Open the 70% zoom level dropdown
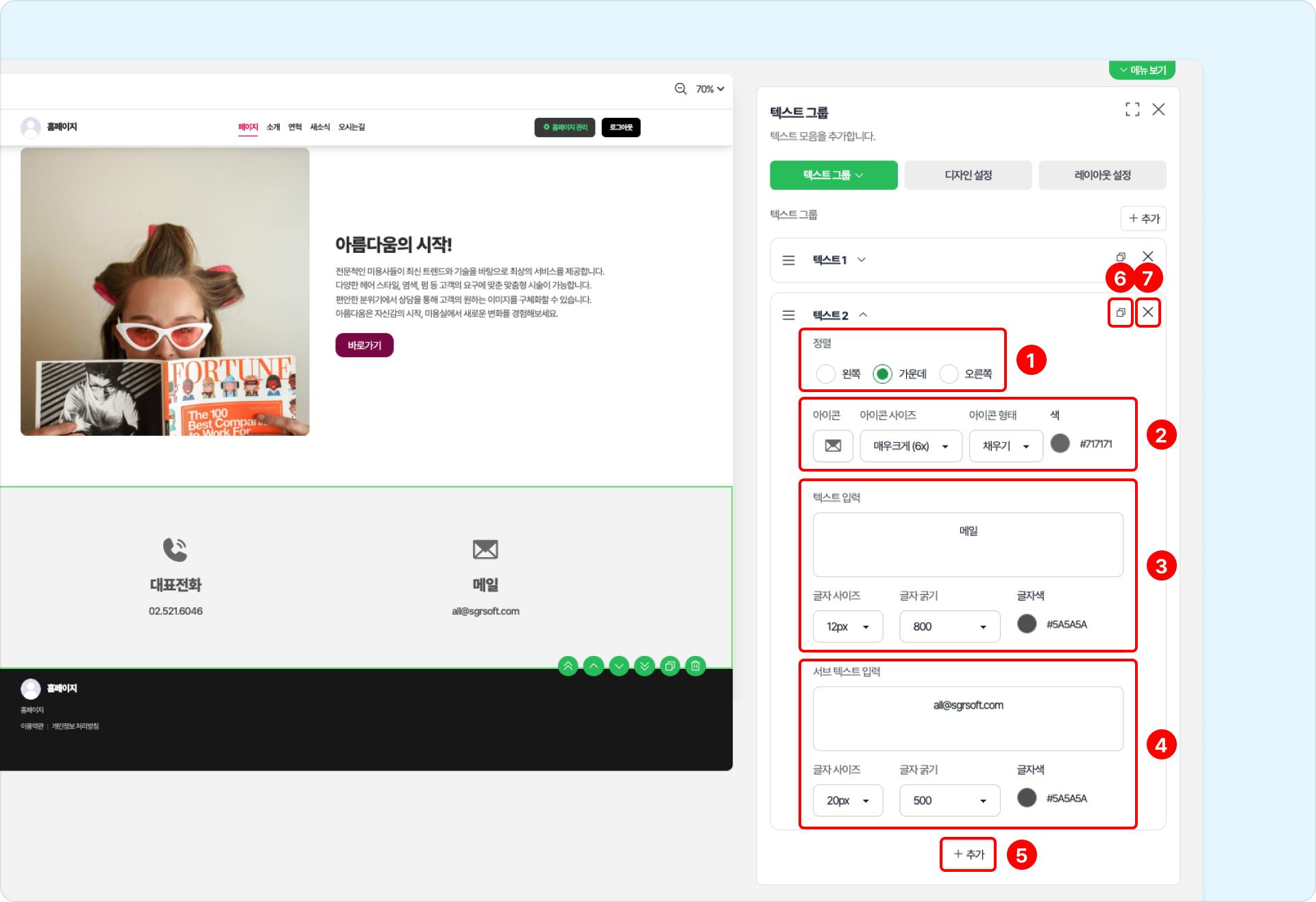 tap(709, 89)
